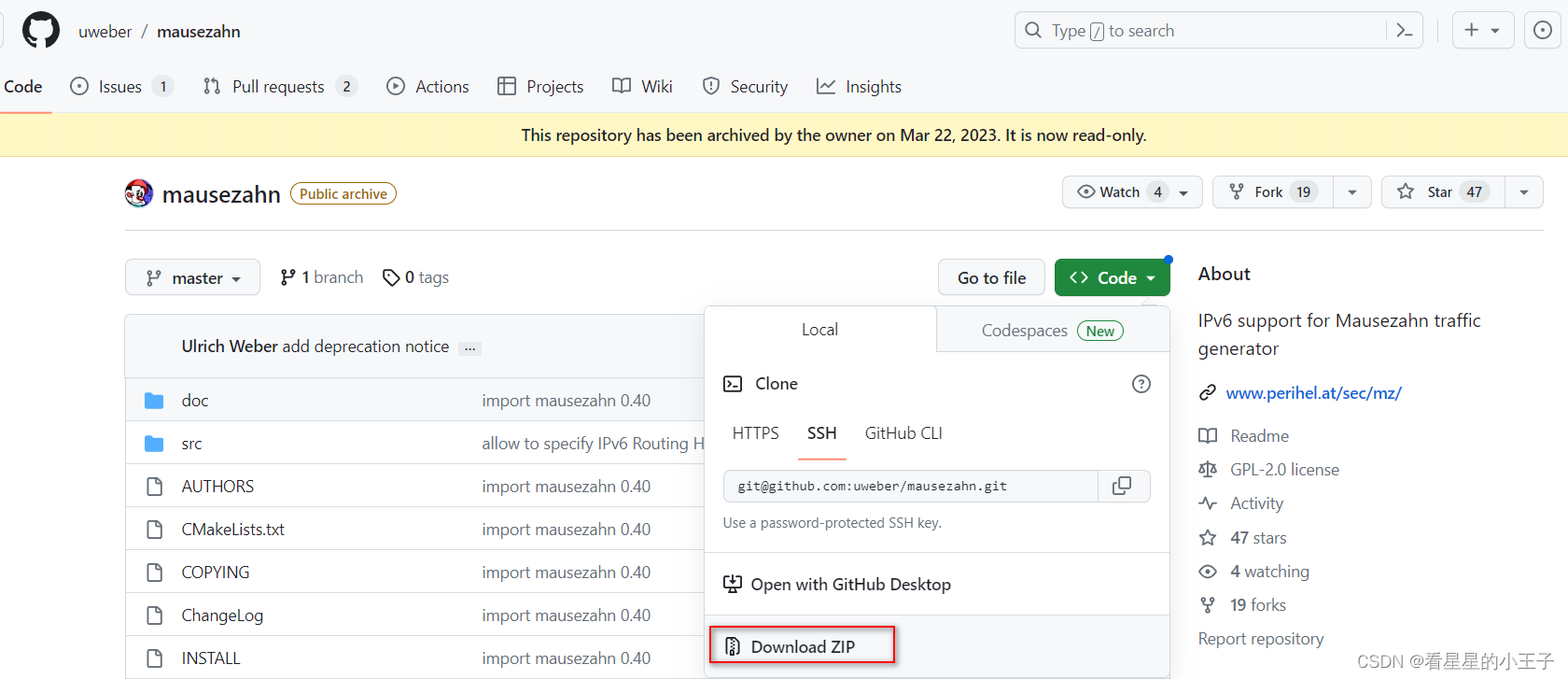Select the Codespaces tab
Screen dimensions: 1568x679
pyautogui.click(x=1053, y=330)
